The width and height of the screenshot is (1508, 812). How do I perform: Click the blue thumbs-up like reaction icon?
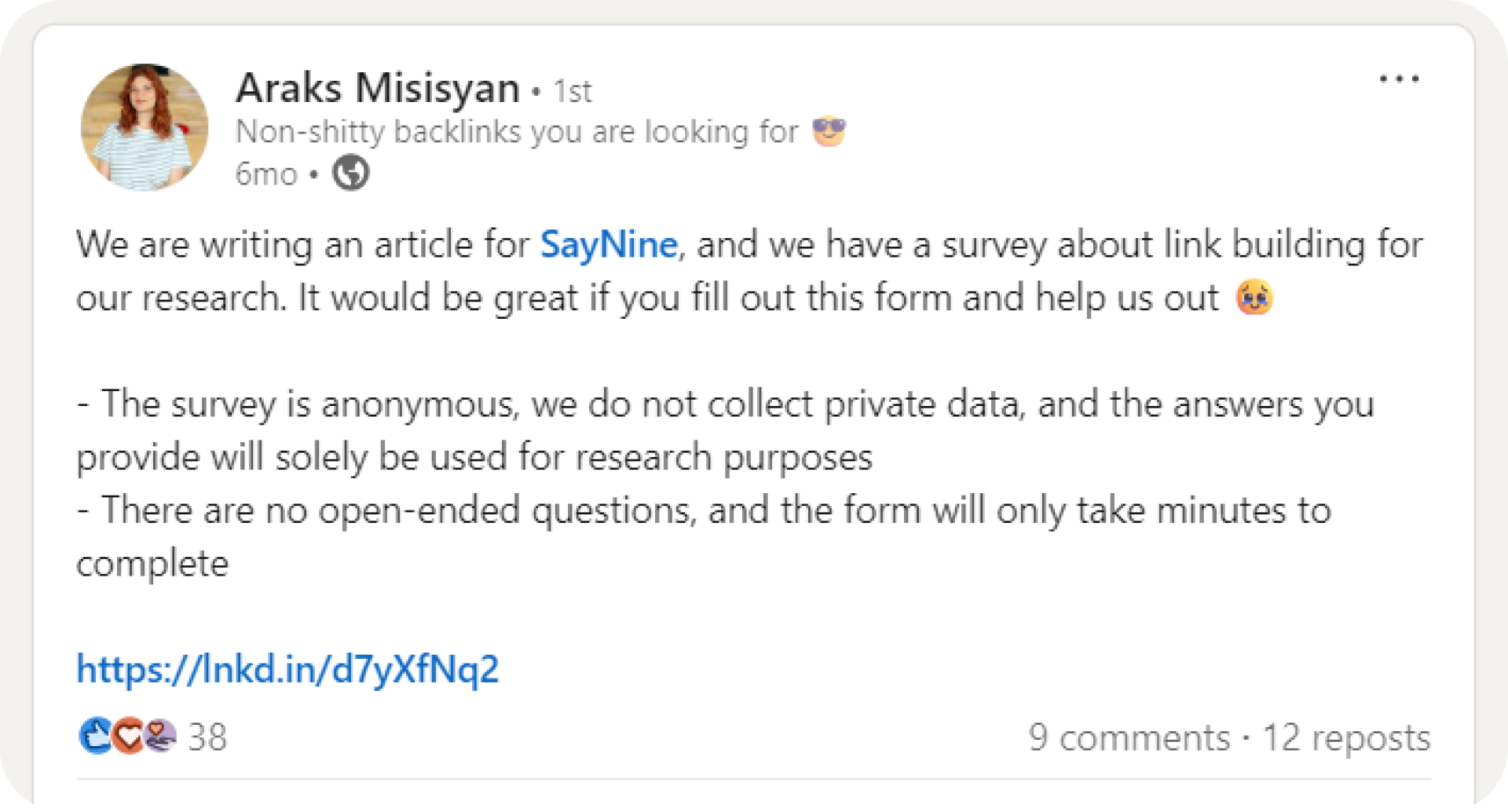[96, 737]
